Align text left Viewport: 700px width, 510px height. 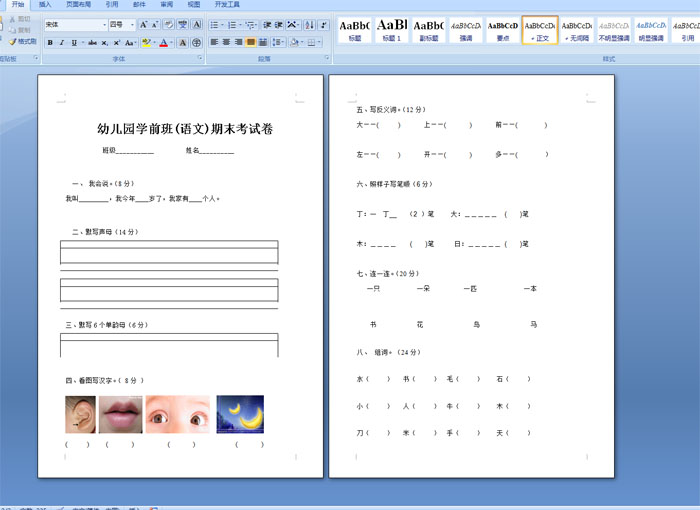click(x=214, y=42)
